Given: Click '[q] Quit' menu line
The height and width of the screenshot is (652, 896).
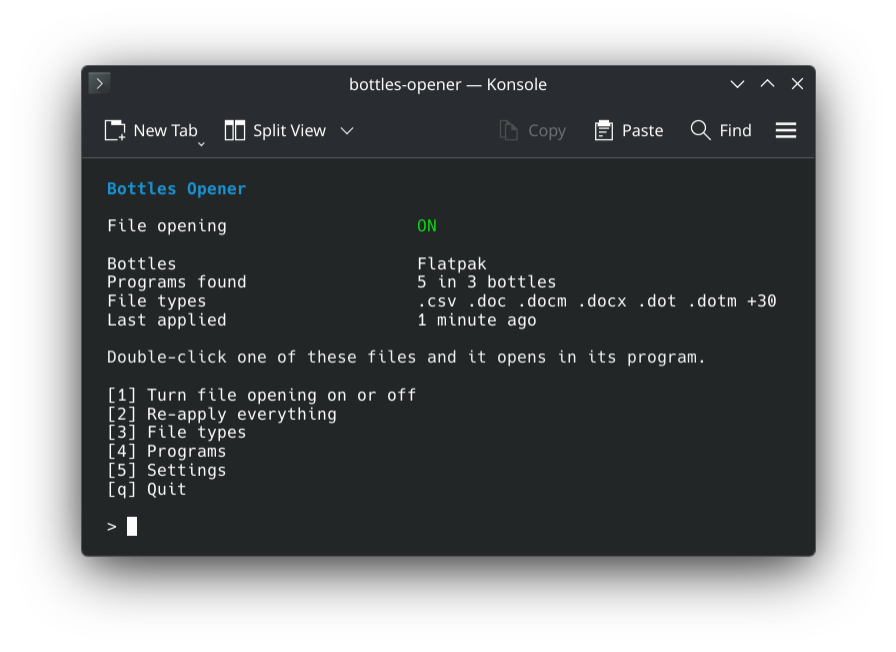Looking at the screenshot, I should [x=146, y=489].
